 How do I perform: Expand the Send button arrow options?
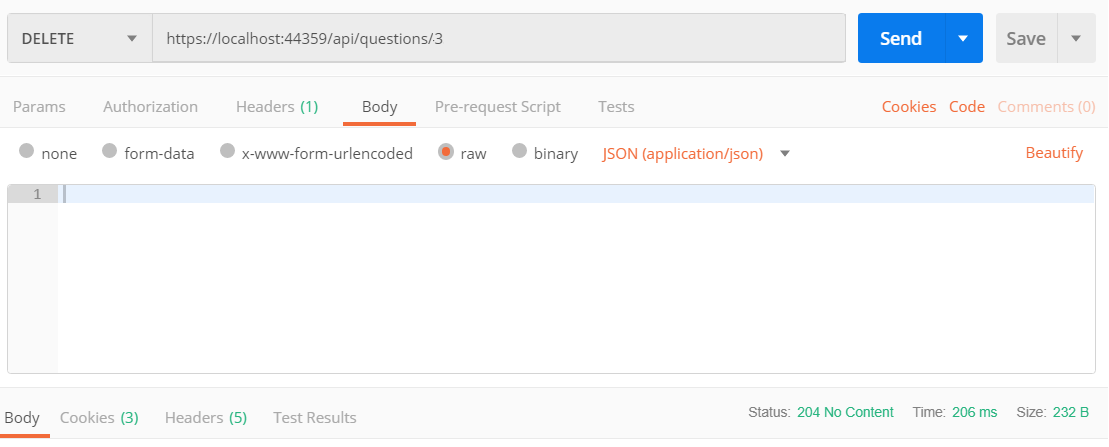pos(963,39)
